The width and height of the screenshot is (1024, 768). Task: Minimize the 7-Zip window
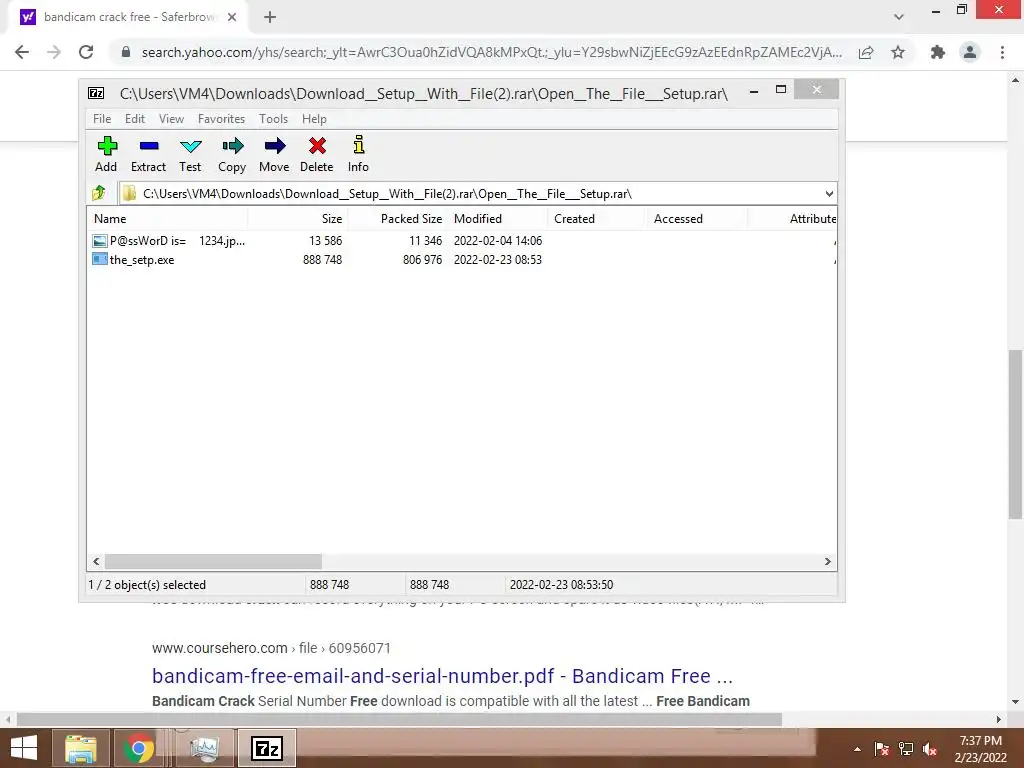pos(754,91)
